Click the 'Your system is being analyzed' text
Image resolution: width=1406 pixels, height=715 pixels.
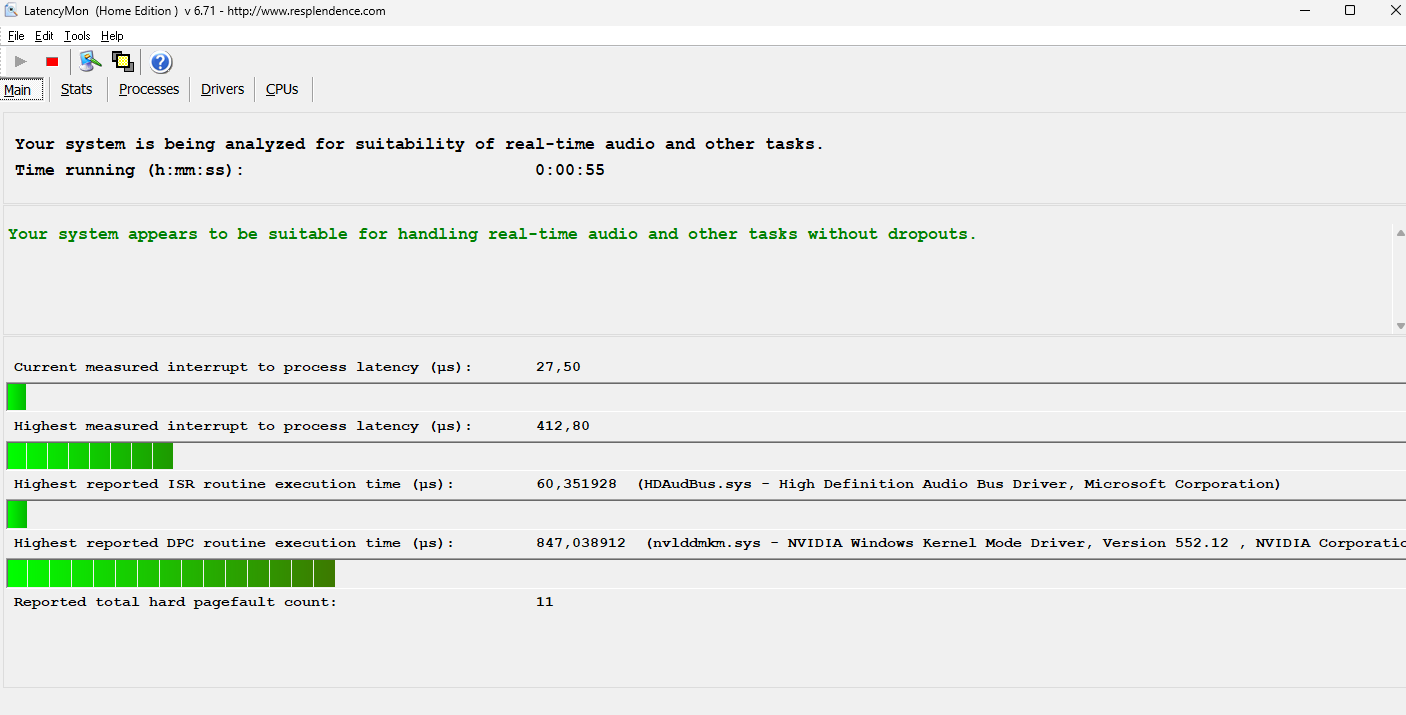419,144
